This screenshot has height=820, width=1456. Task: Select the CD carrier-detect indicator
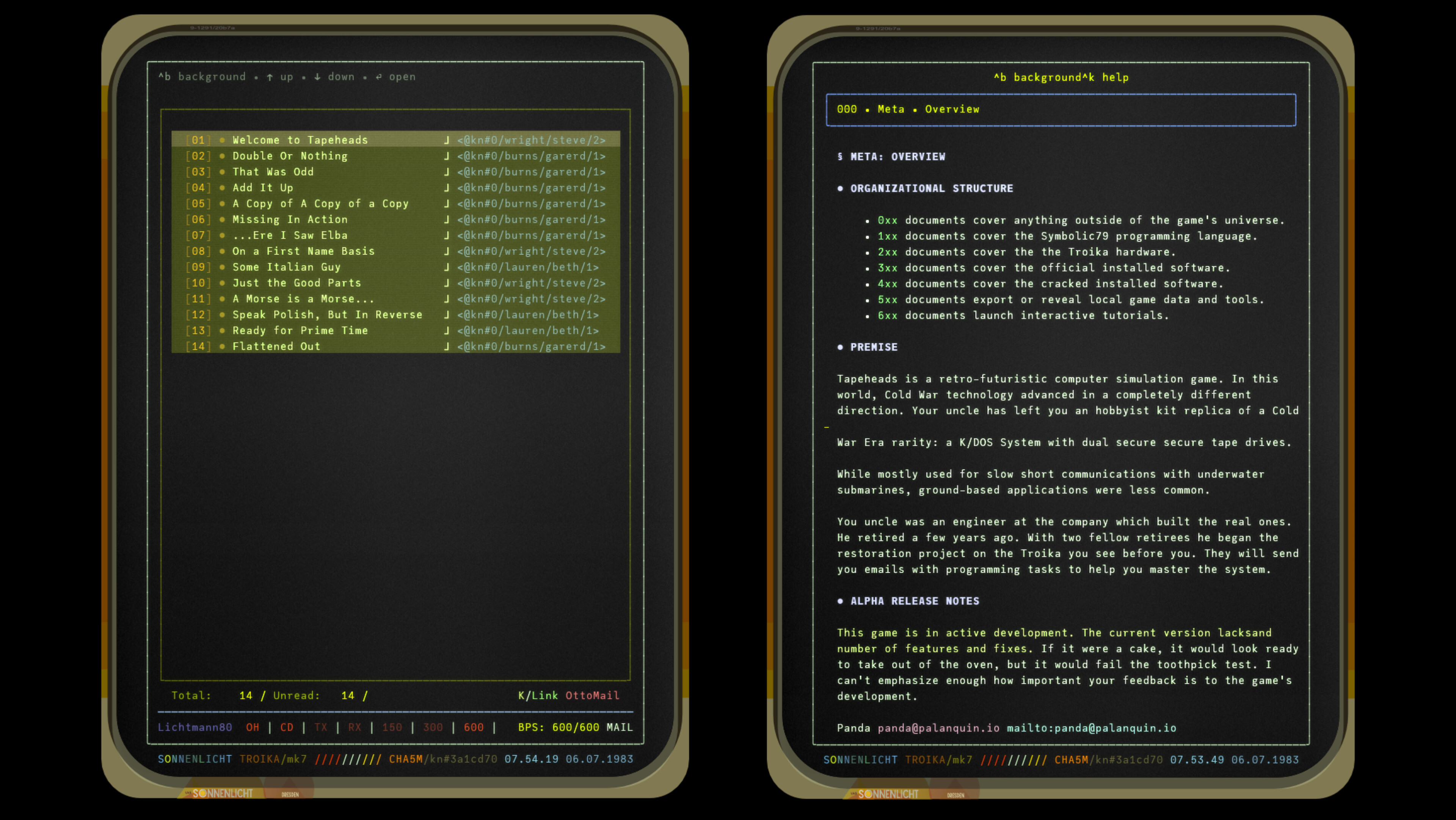tap(287, 728)
